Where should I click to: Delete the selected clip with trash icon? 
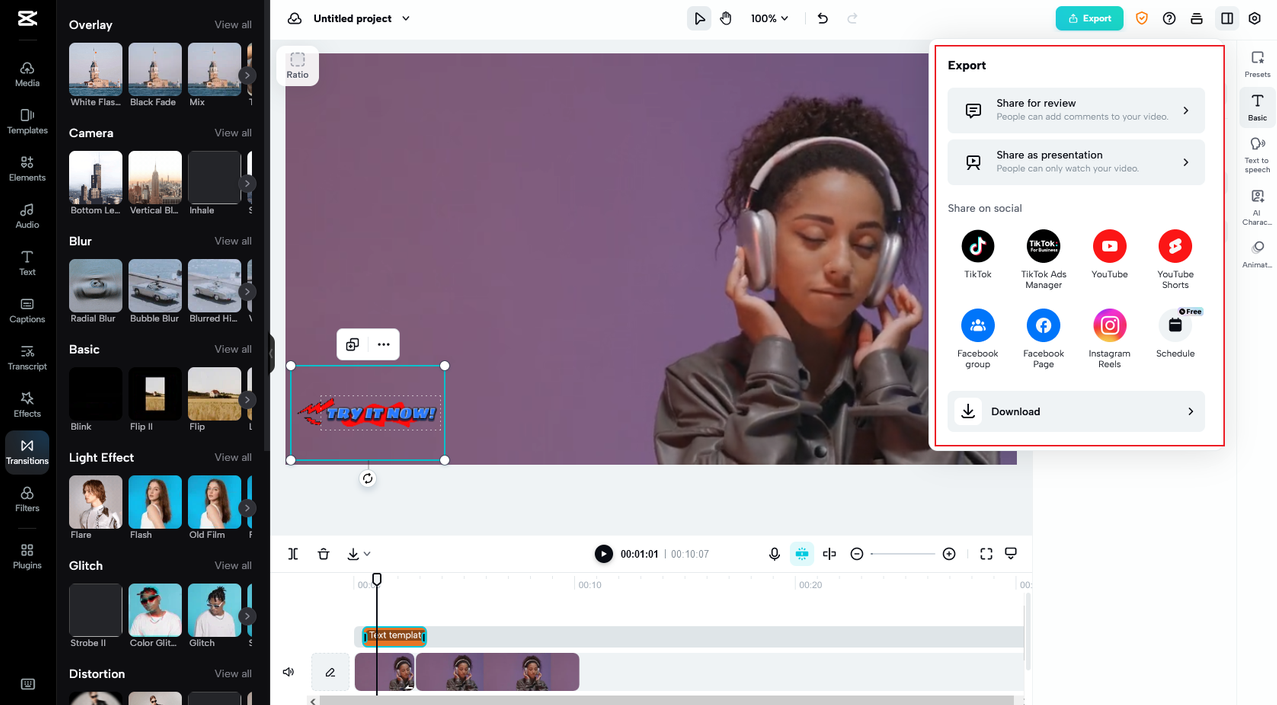323,554
